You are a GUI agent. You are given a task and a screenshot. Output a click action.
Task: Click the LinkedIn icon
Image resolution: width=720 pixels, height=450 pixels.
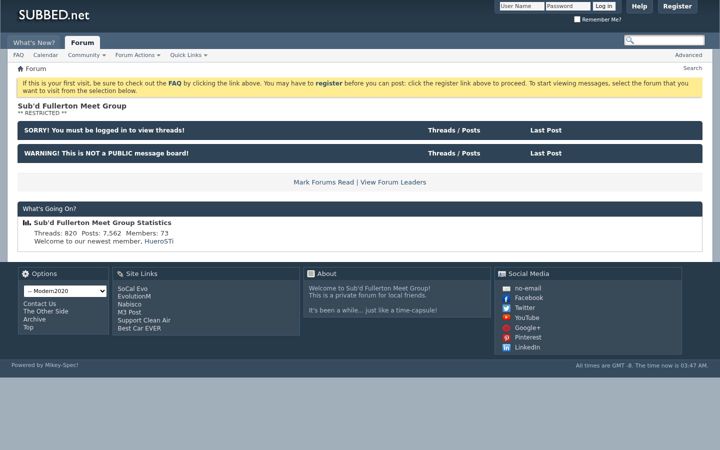(506, 348)
